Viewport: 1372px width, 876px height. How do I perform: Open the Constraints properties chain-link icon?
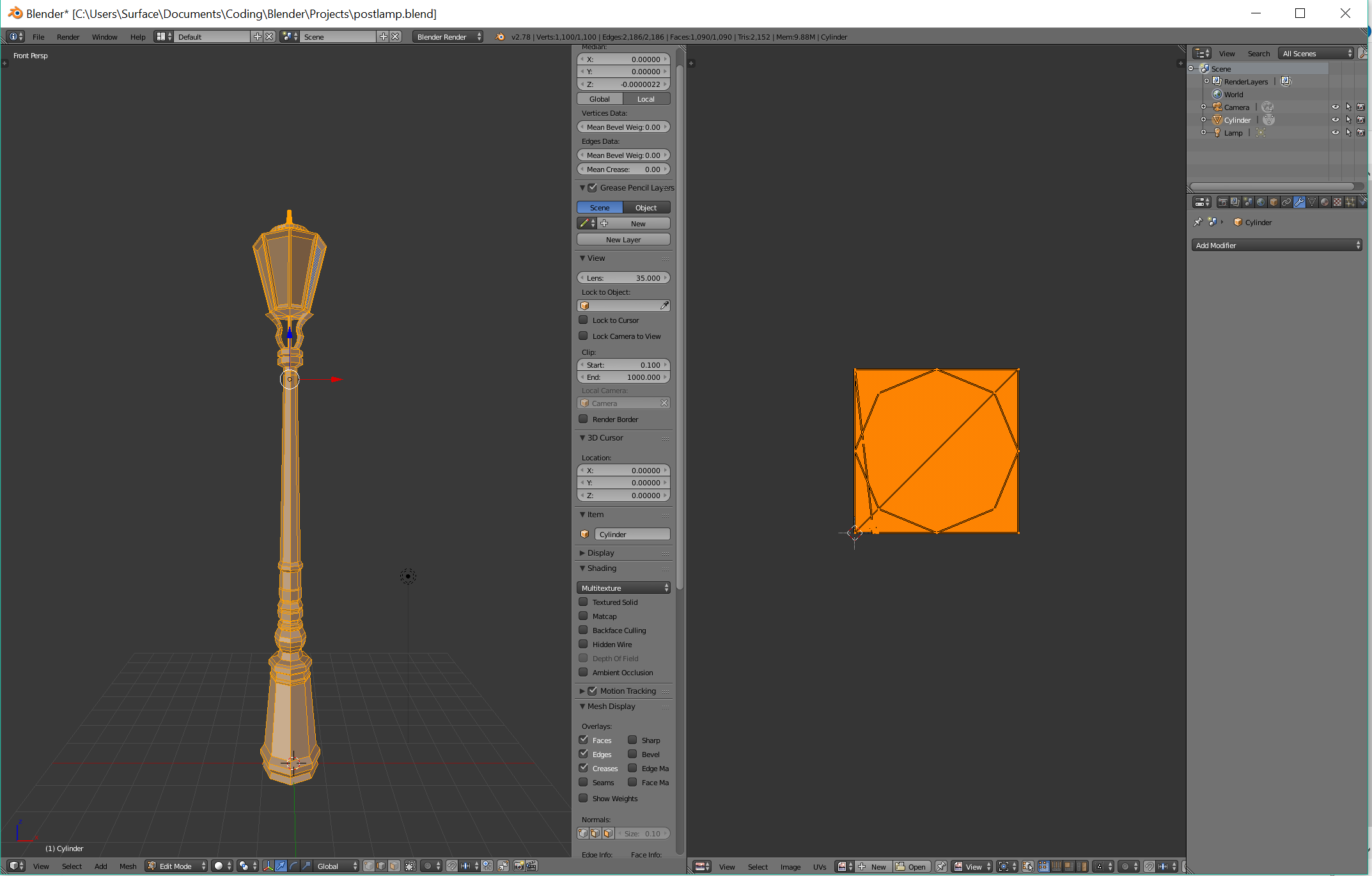tap(1286, 202)
